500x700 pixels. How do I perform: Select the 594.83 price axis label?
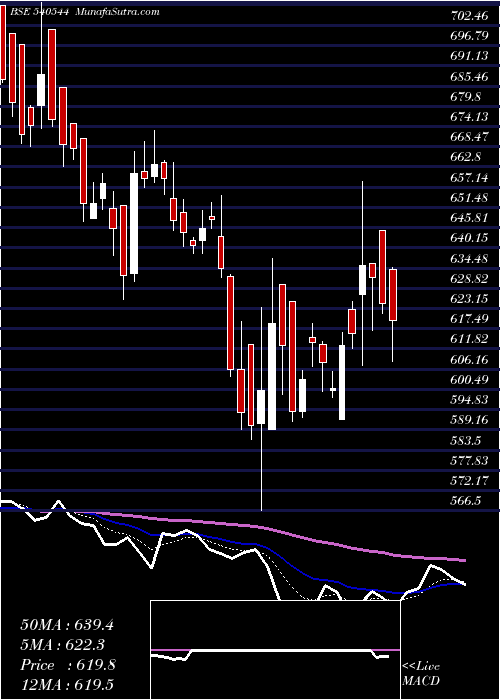point(469,400)
